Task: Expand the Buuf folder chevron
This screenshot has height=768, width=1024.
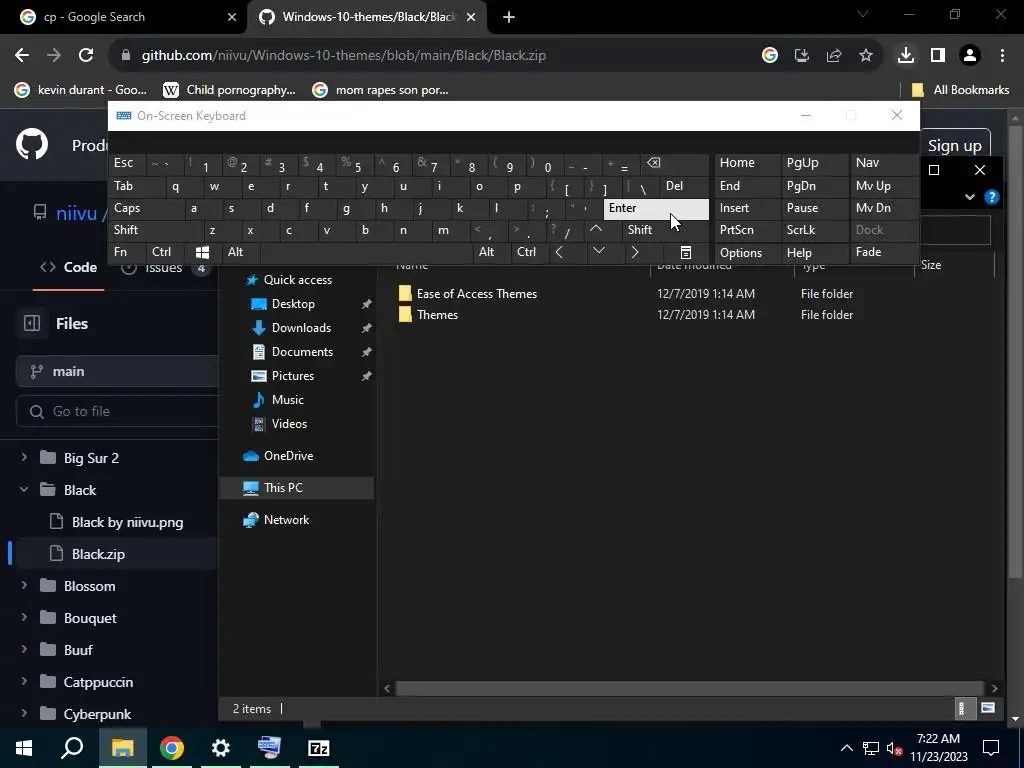Action: 24,649
